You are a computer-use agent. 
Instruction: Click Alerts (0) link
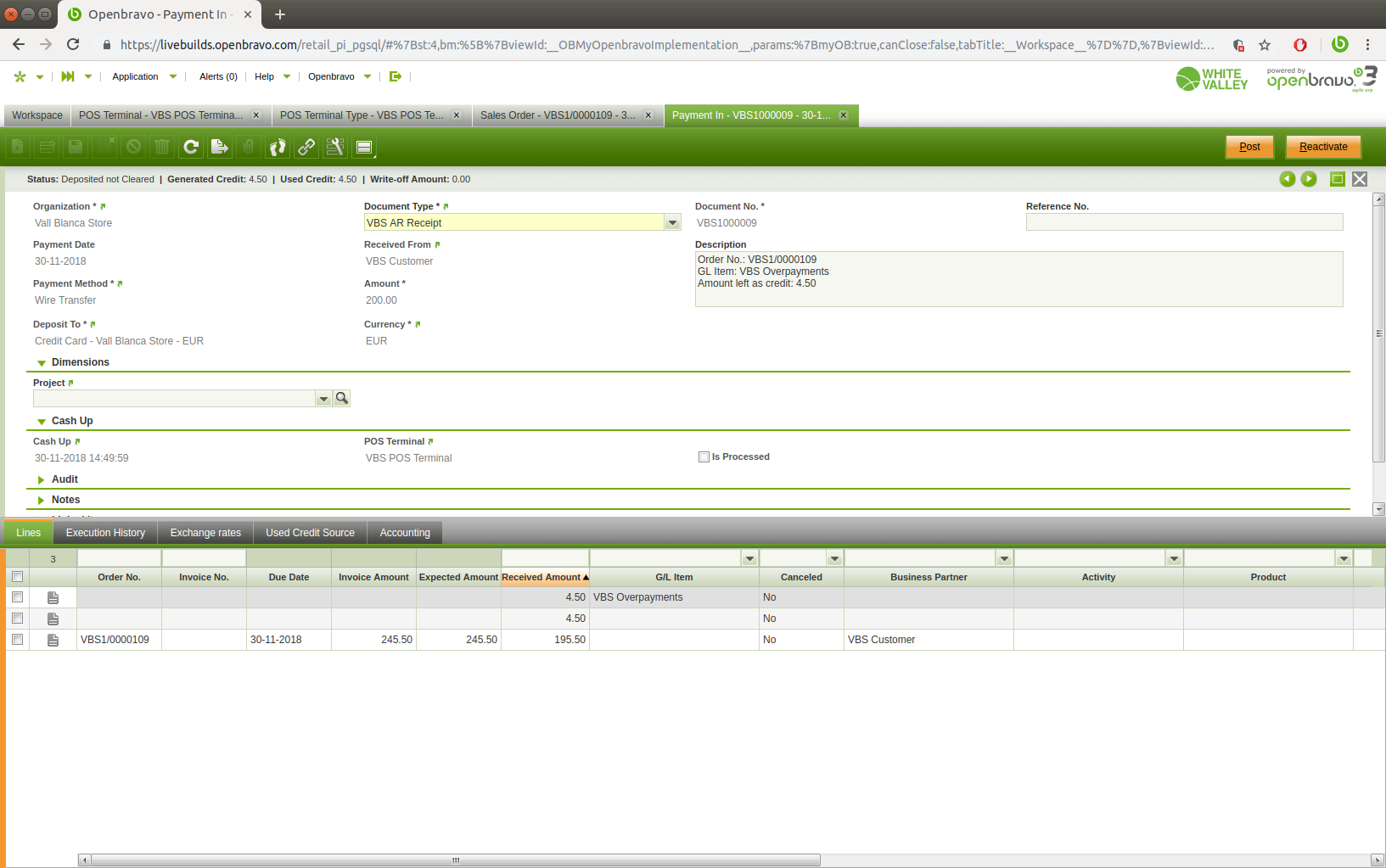[218, 76]
